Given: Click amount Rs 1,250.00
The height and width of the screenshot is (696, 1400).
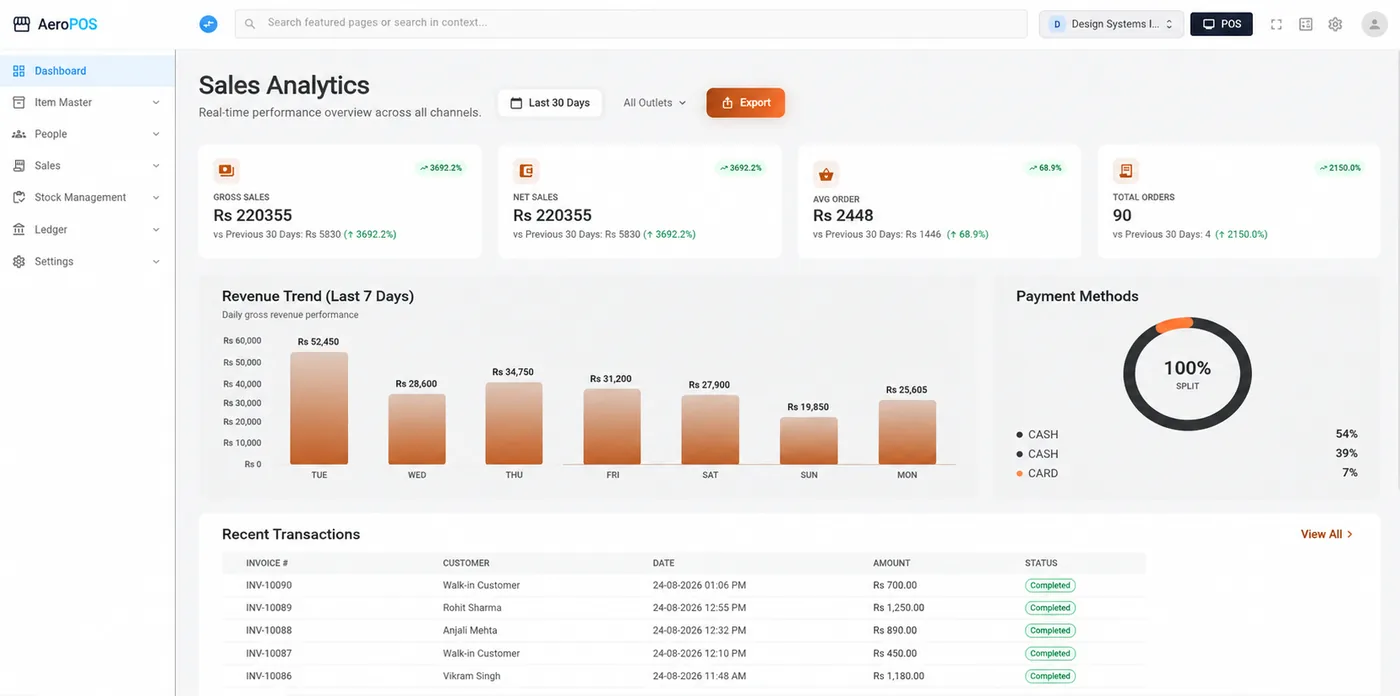Looking at the screenshot, I should tap(898, 608).
